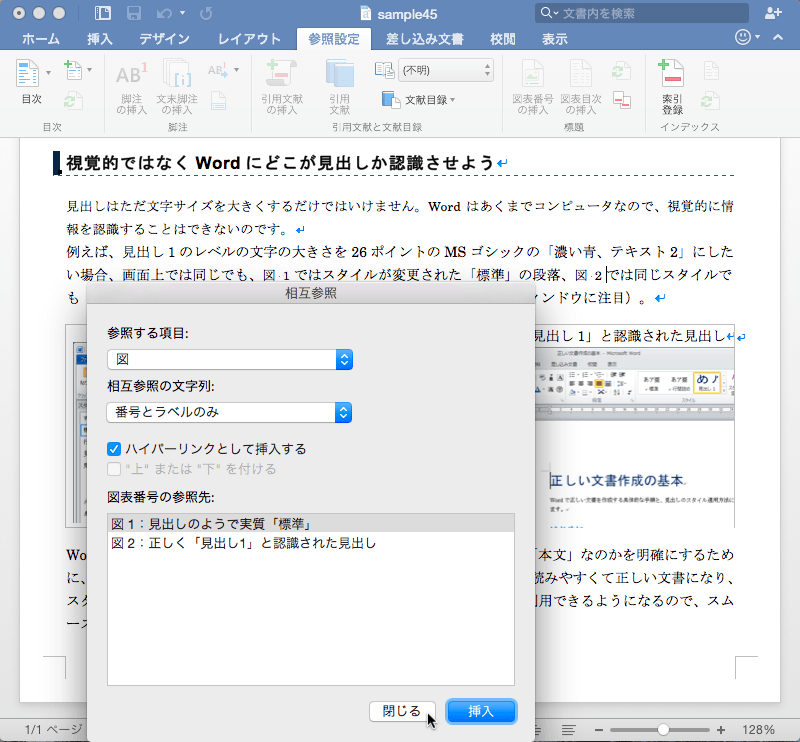Screen dimensions: 800x742
Task: Select 図 2：正しく「見出し1」と認識された見出し
Action: [311, 543]
